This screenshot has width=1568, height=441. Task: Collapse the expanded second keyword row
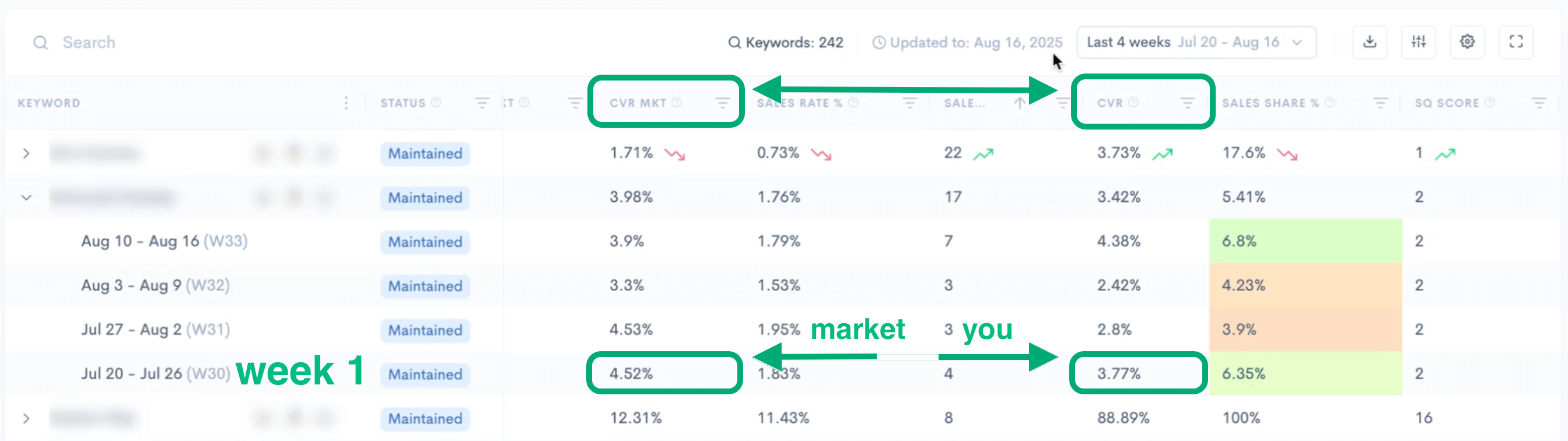coord(26,197)
